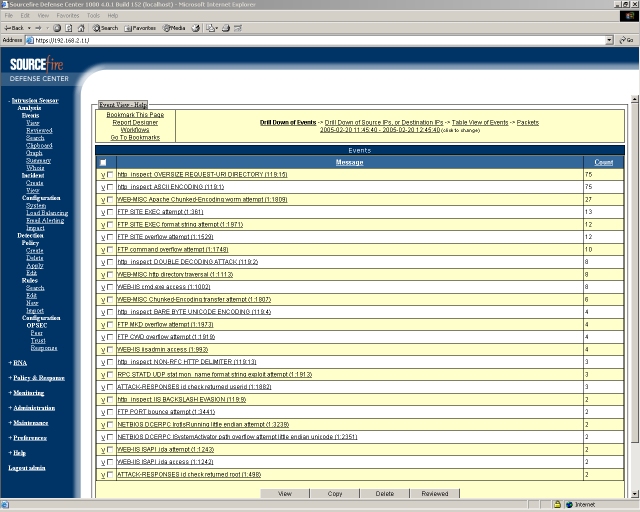640x512 pixels.
Task: Check the FTP command overflow attempt checkbox
Action: [110, 249]
